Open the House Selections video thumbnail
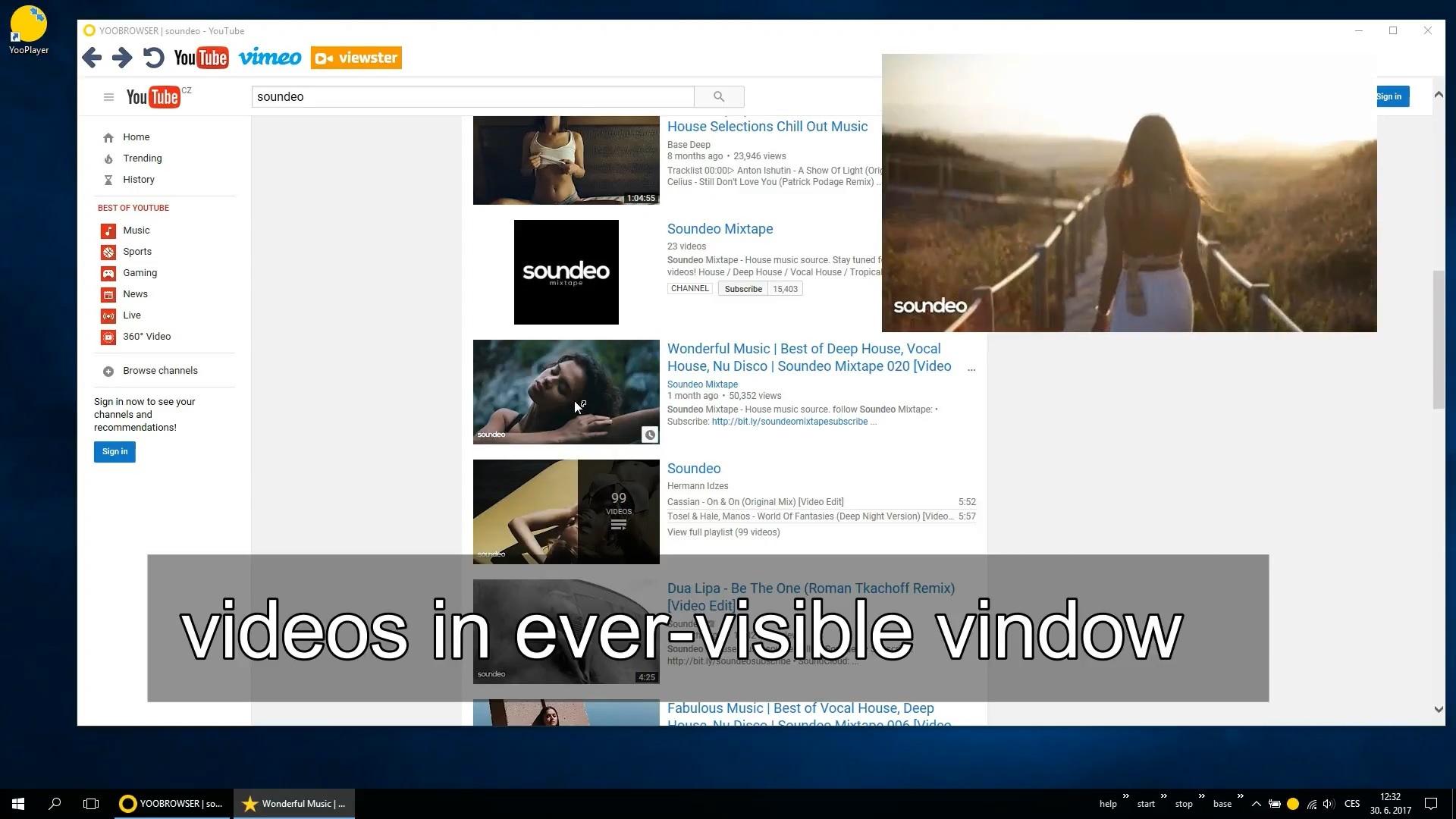This screenshot has height=819, width=1456. click(x=566, y=160)
